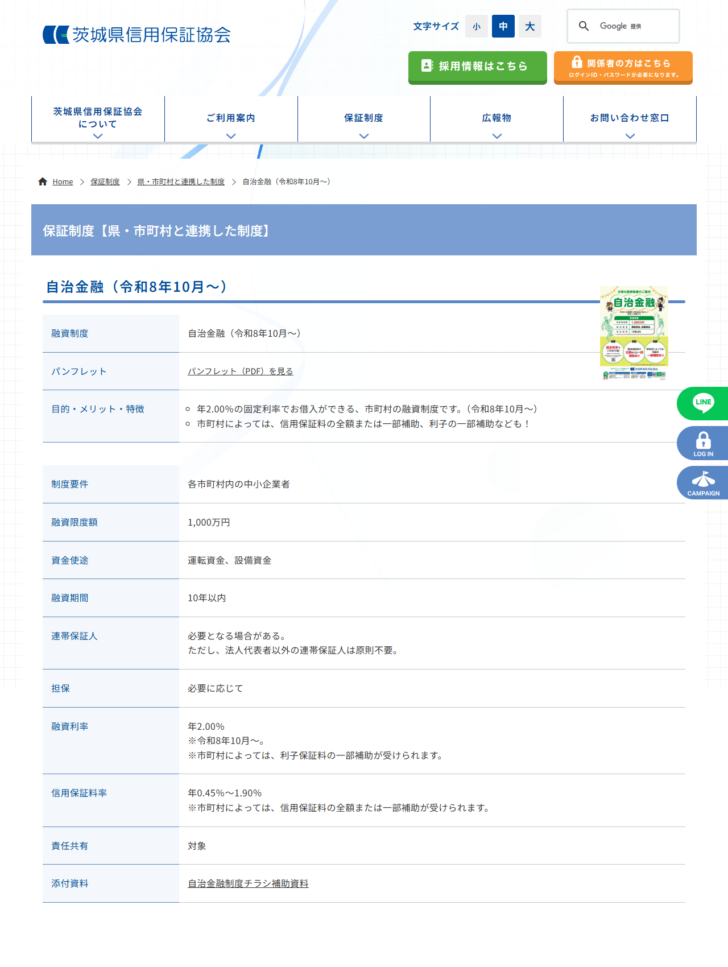
Task: Open the LINE floating side button
Action: 703,403
